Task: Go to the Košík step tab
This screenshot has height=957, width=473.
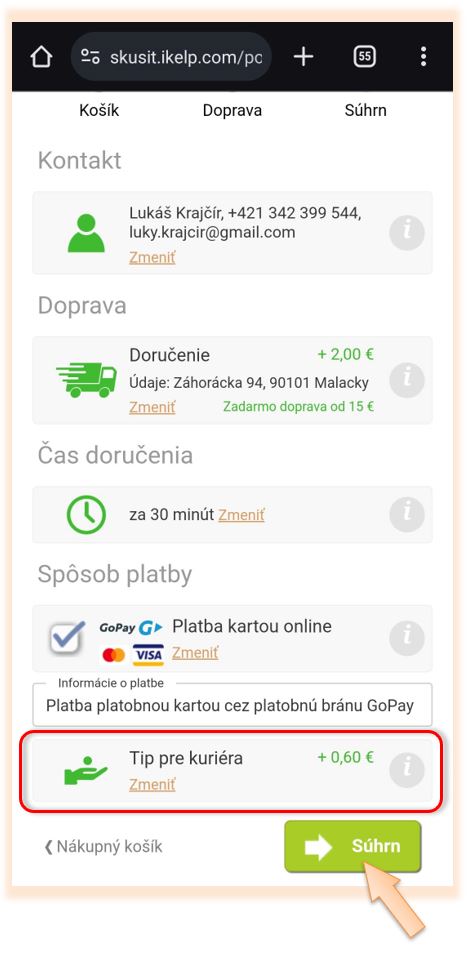Action: [x=99, y=110]
